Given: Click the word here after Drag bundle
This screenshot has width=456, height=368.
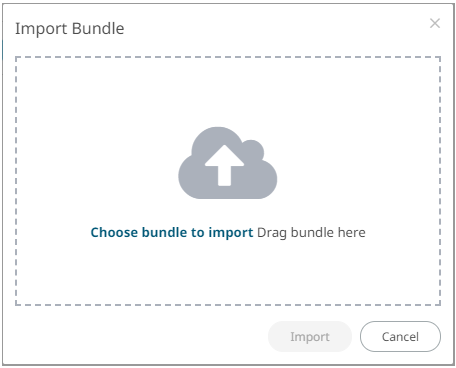Looking at the screenshot, I should (351, 232).
